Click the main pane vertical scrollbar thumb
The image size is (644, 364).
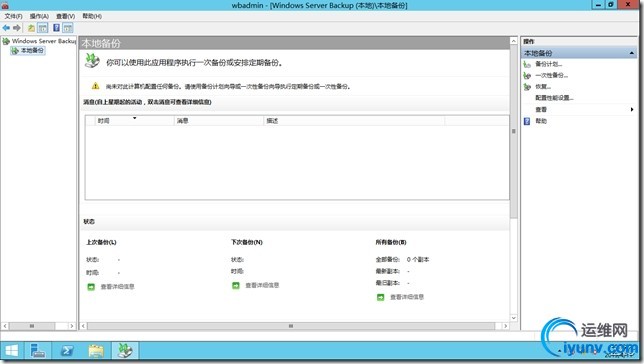tap(513, 131)
